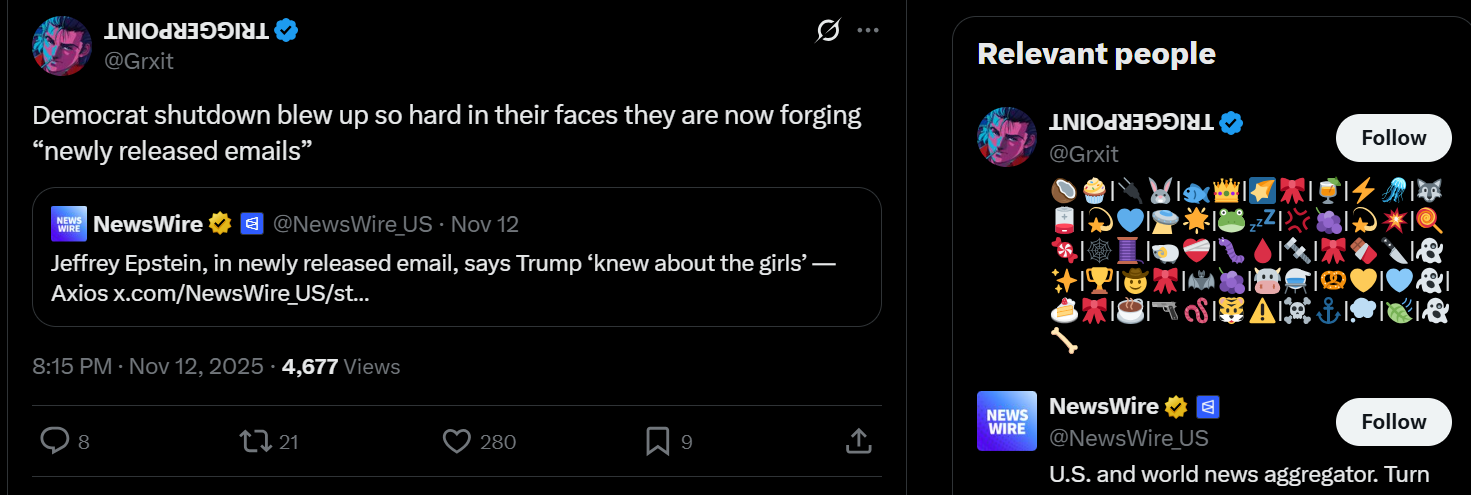Click @NewsWire_US handle in Relevant people
The height and width of the screenshot is (495, 1471).
[1128, 438]
